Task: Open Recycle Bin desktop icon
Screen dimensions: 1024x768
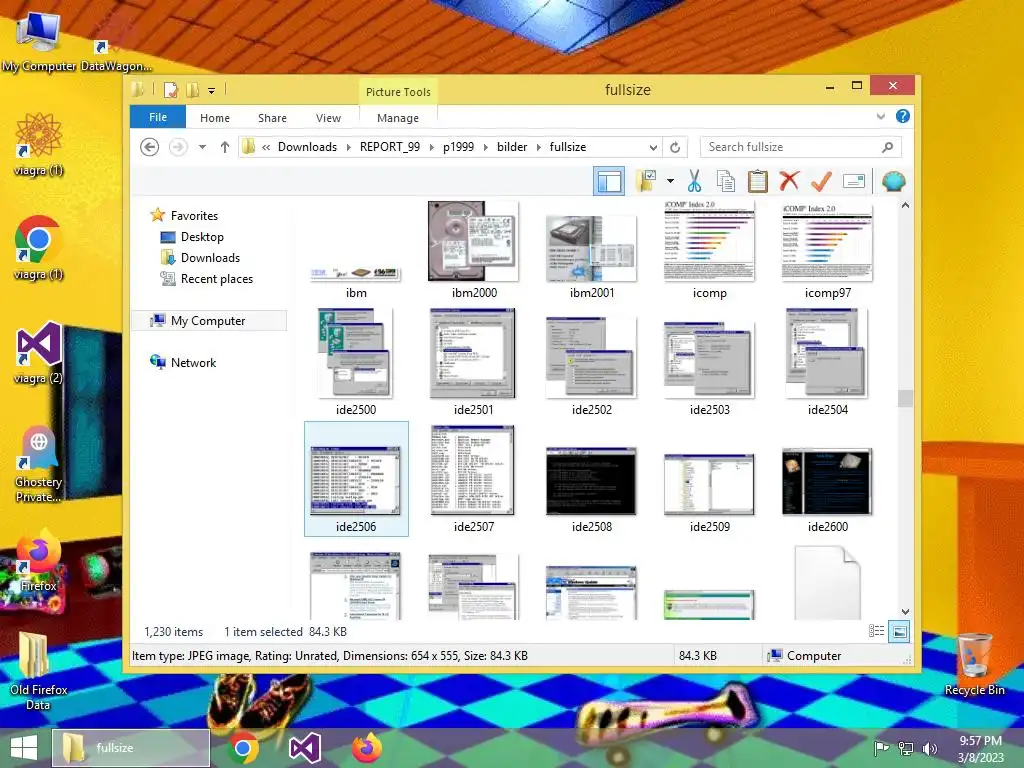Action: (x=974, y=664)
